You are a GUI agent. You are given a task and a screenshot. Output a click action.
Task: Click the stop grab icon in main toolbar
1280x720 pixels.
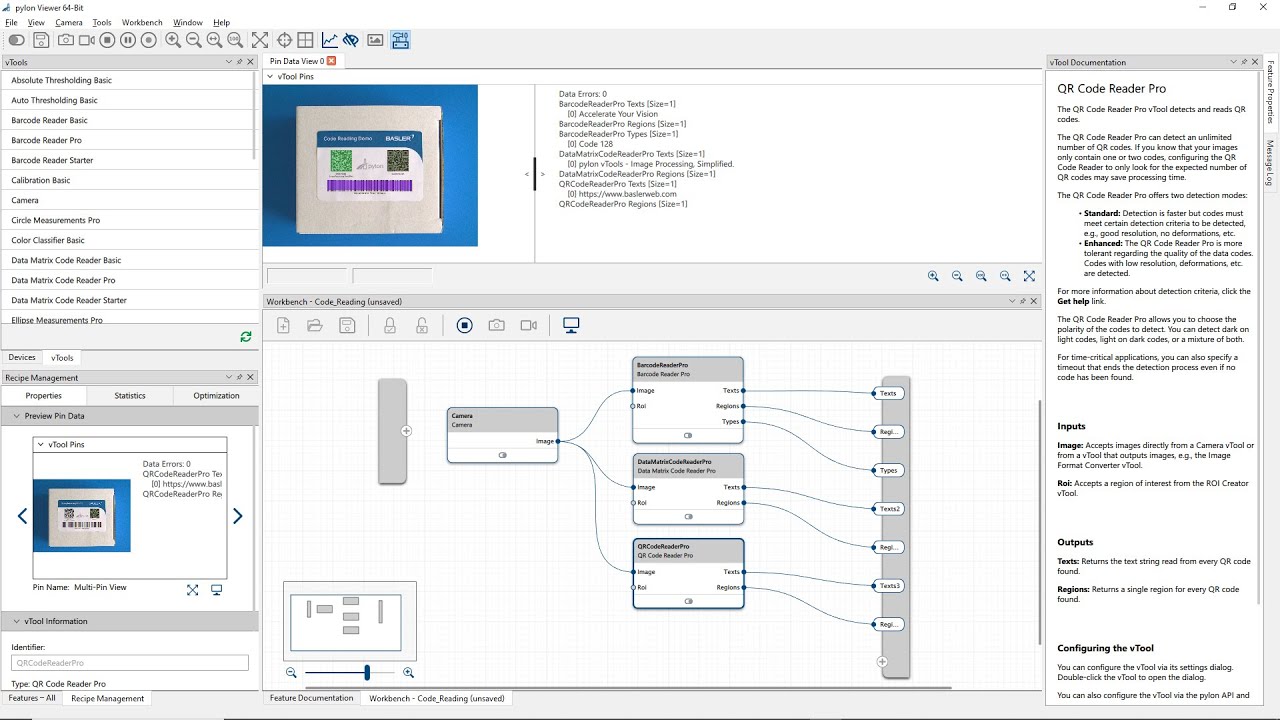pos(108,40)
